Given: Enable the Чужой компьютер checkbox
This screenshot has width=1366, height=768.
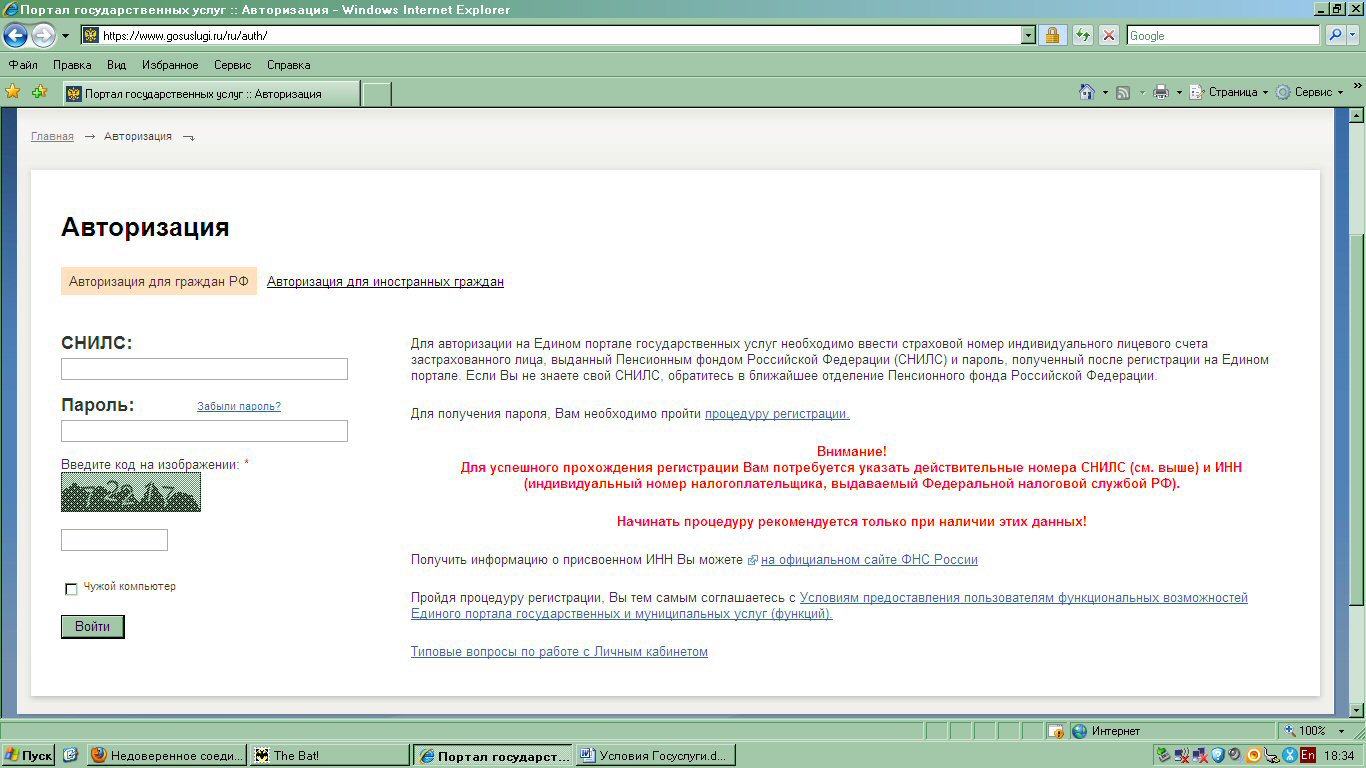Looking at the screenshot, I should (x=71, y=589).
